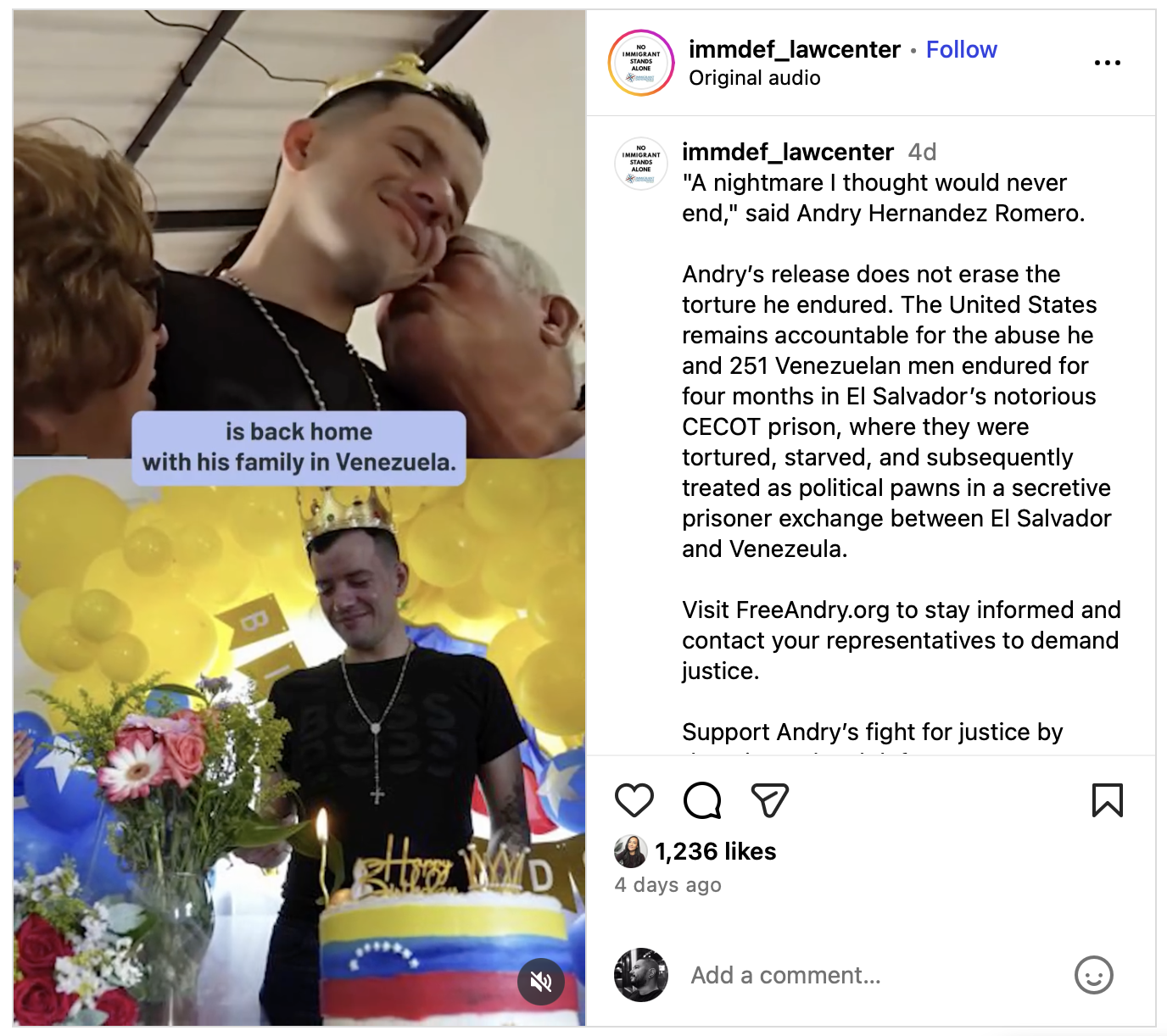Save the post with the bookmark icon
The image size is (1167, 1036).
tap(1107, 800)
